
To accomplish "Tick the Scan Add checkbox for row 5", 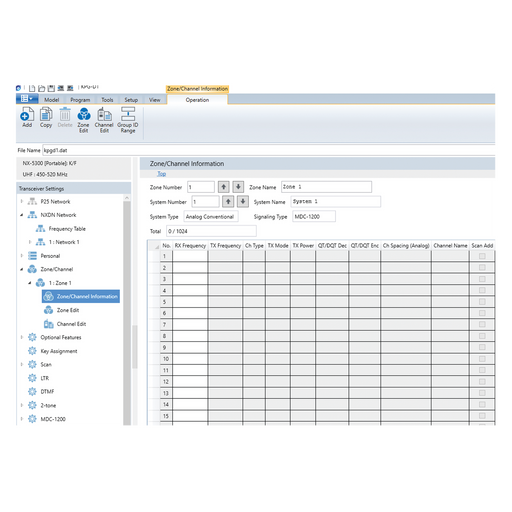I will 482,302.
